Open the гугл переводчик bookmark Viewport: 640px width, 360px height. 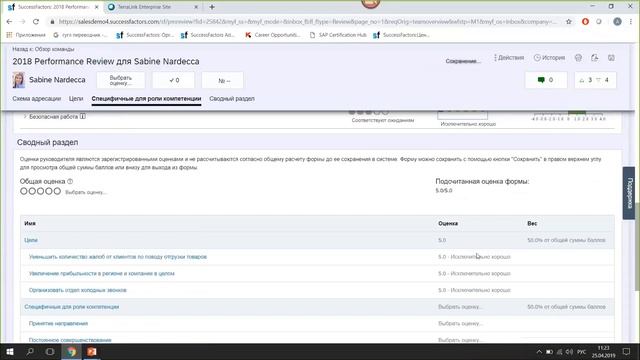80,35
